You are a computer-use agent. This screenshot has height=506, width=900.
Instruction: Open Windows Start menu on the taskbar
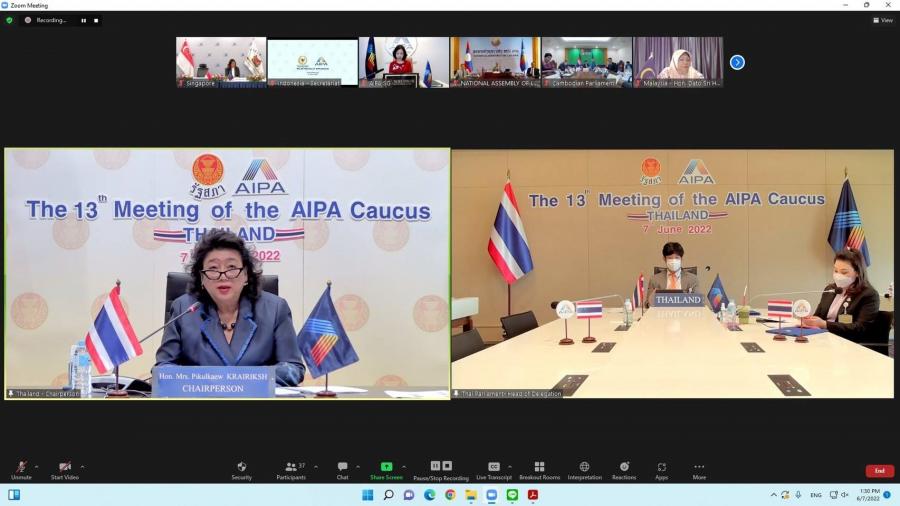click(x=367, y=495)
